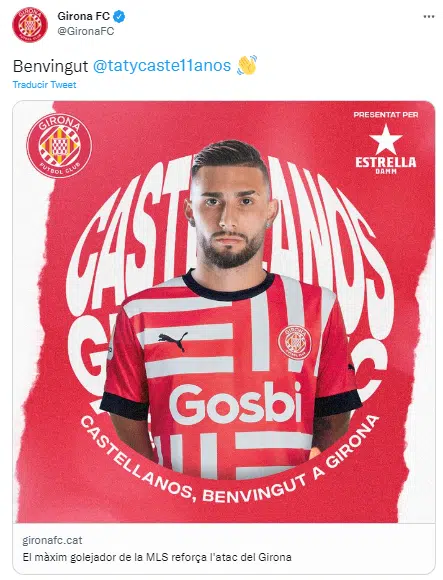Click the Girona badge on the jersey

click(x=295, y=343)
